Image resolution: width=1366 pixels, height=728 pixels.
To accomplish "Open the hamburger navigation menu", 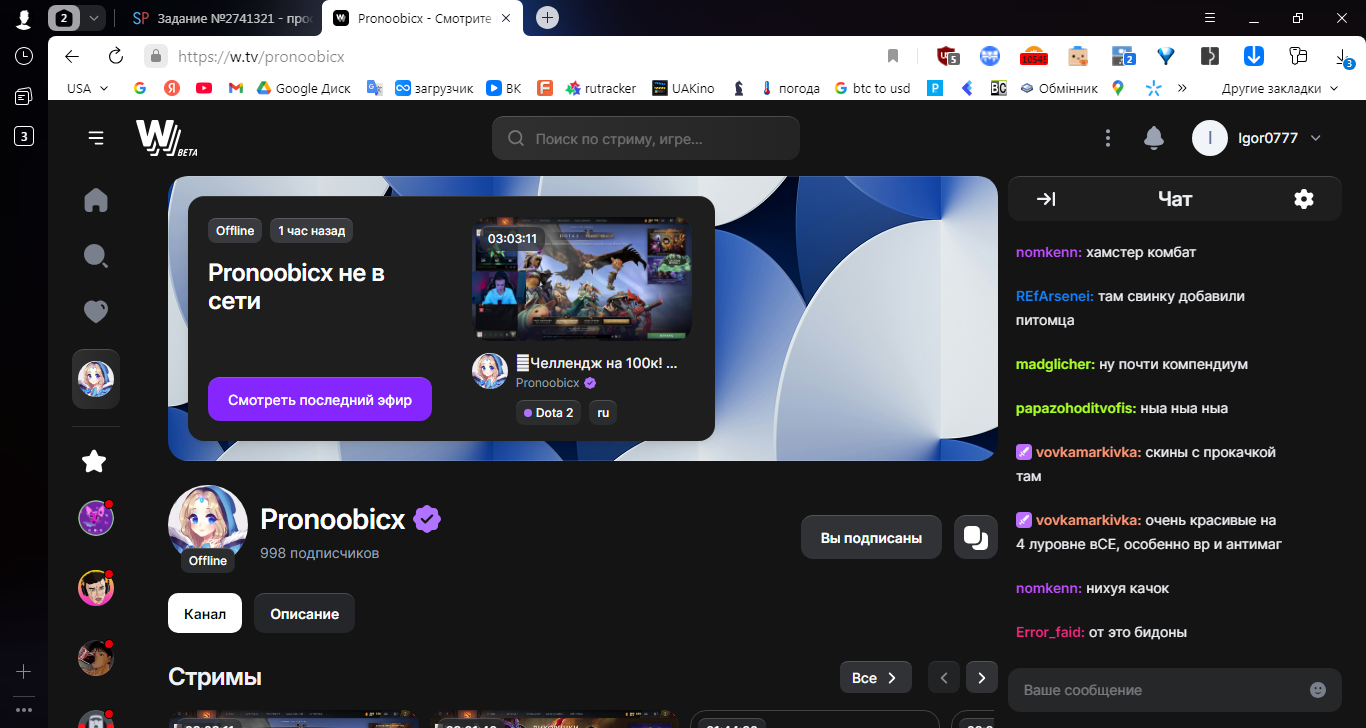I will [96, 138].
